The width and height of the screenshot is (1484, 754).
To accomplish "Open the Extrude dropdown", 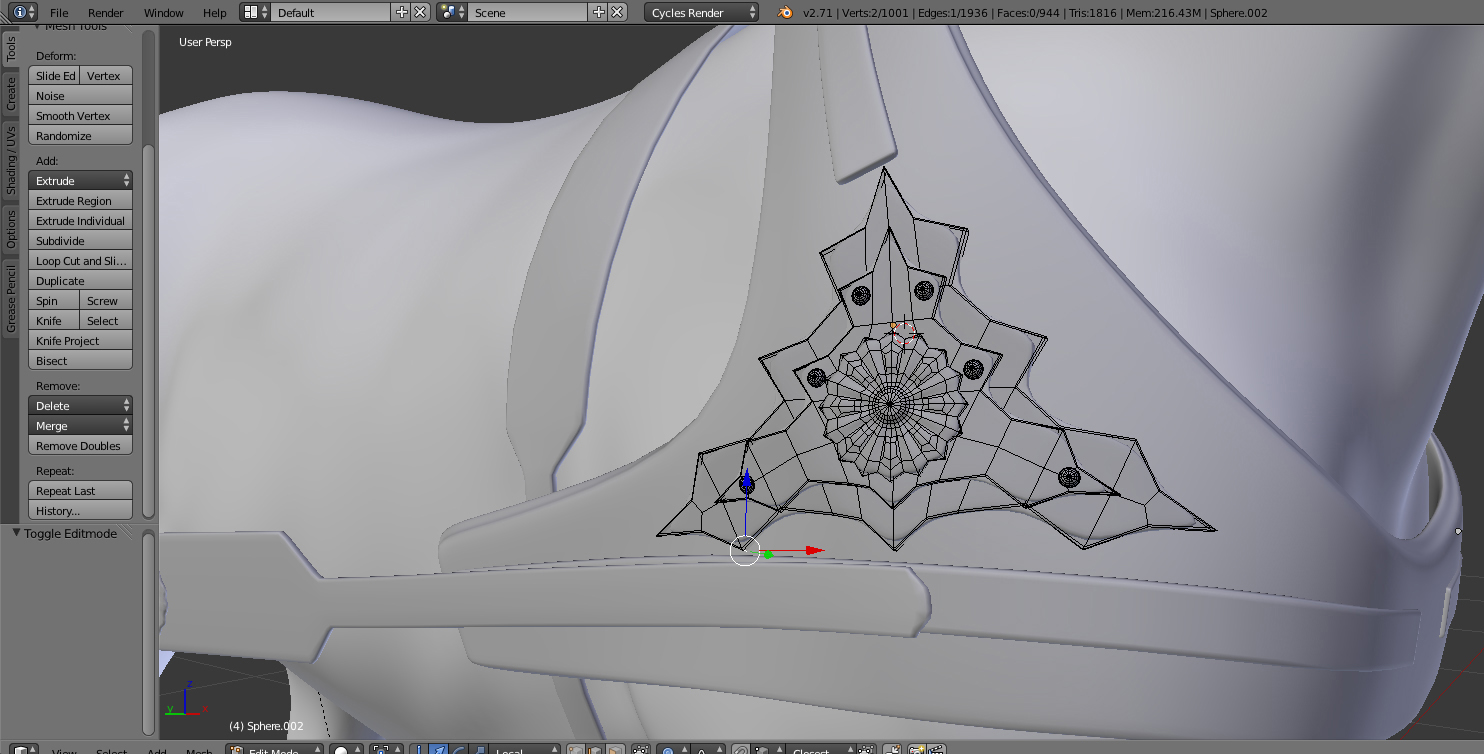I will click(80, 180).
